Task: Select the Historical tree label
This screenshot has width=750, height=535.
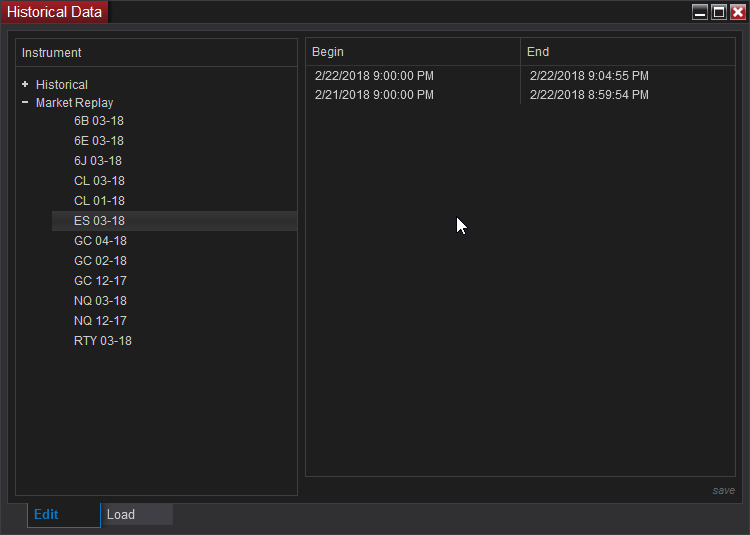Action: [x=62, y=85]
